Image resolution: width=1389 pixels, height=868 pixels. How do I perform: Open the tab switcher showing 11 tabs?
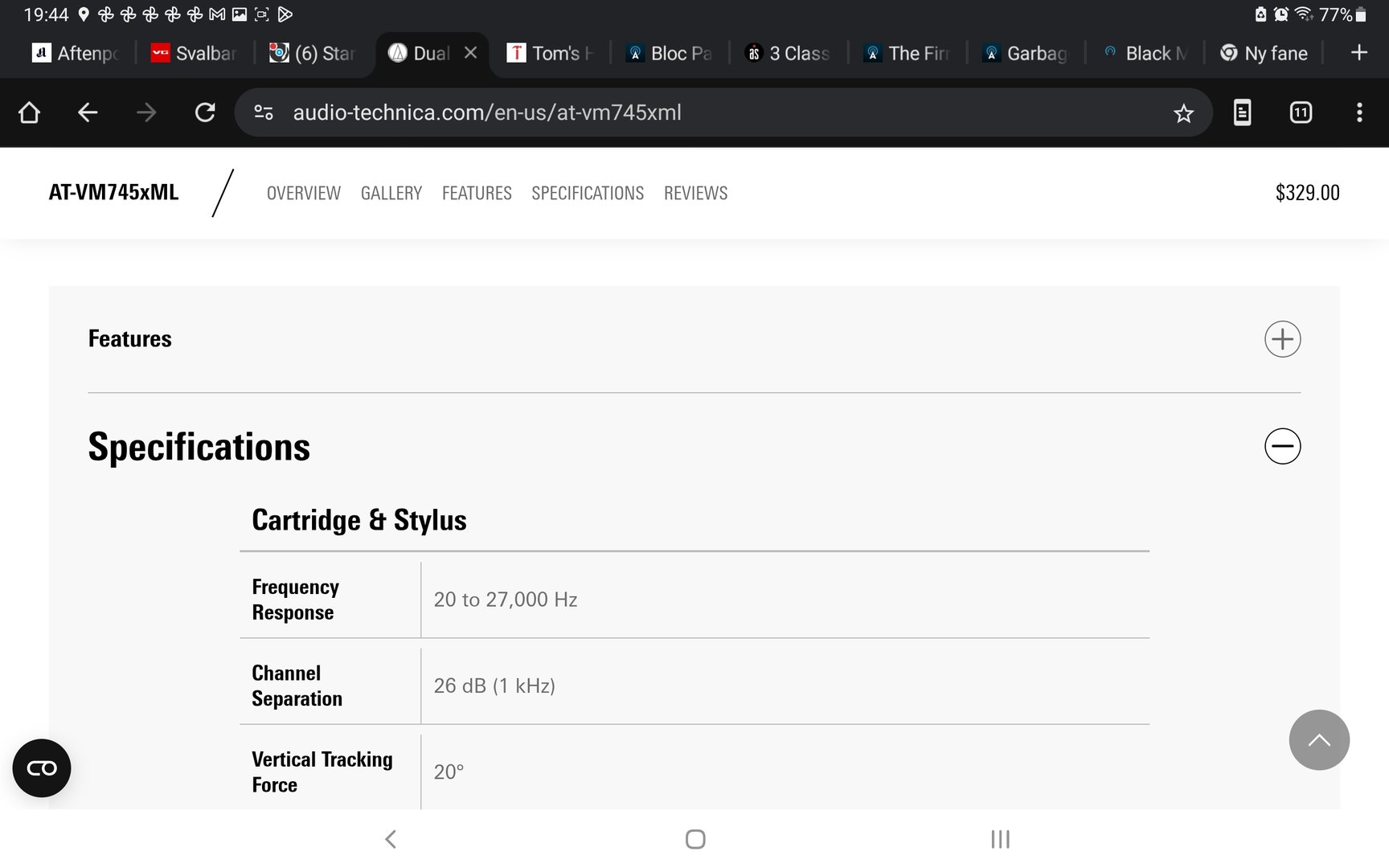[1301, 113]
